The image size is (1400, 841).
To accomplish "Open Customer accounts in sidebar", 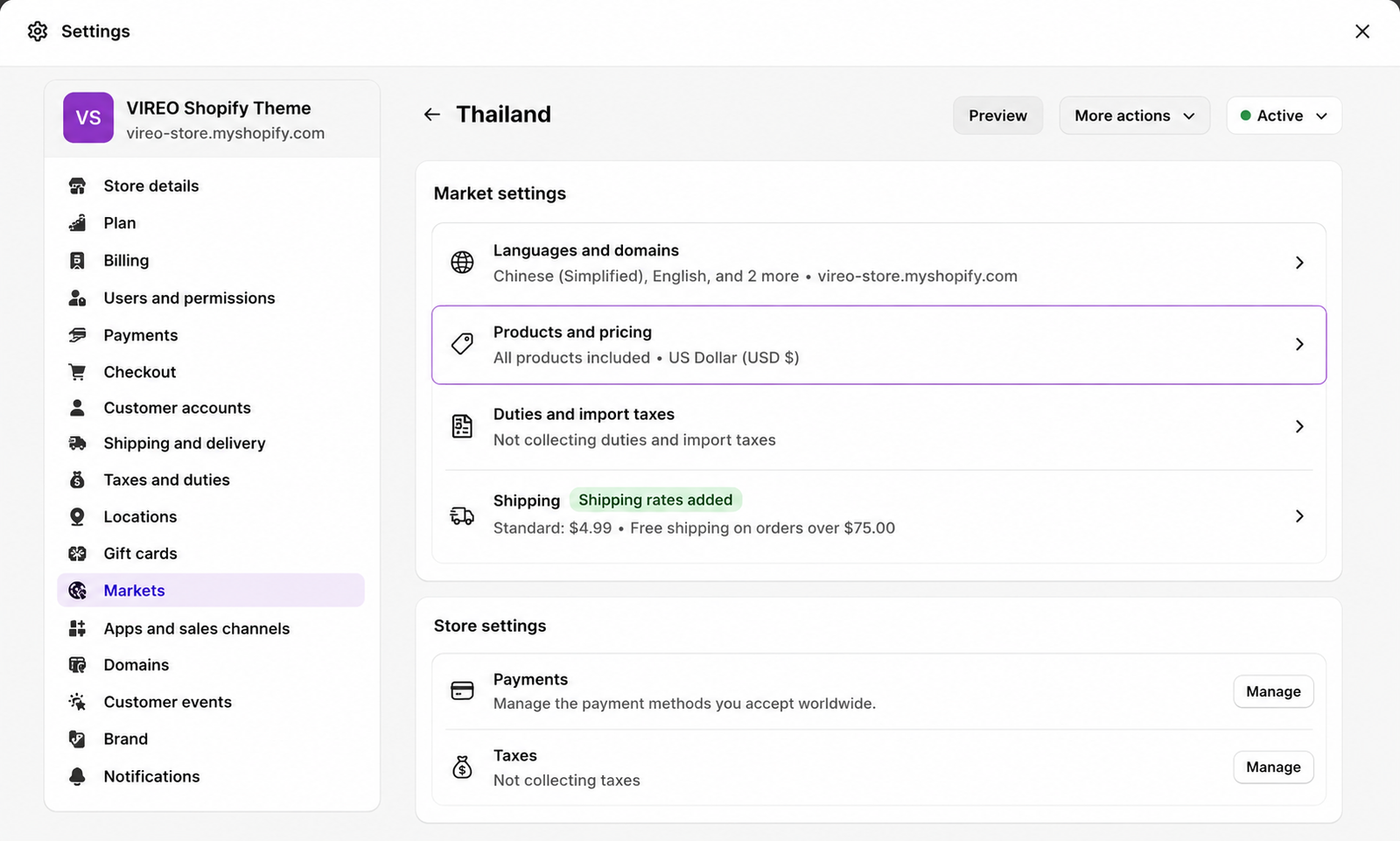I will 211,408.
